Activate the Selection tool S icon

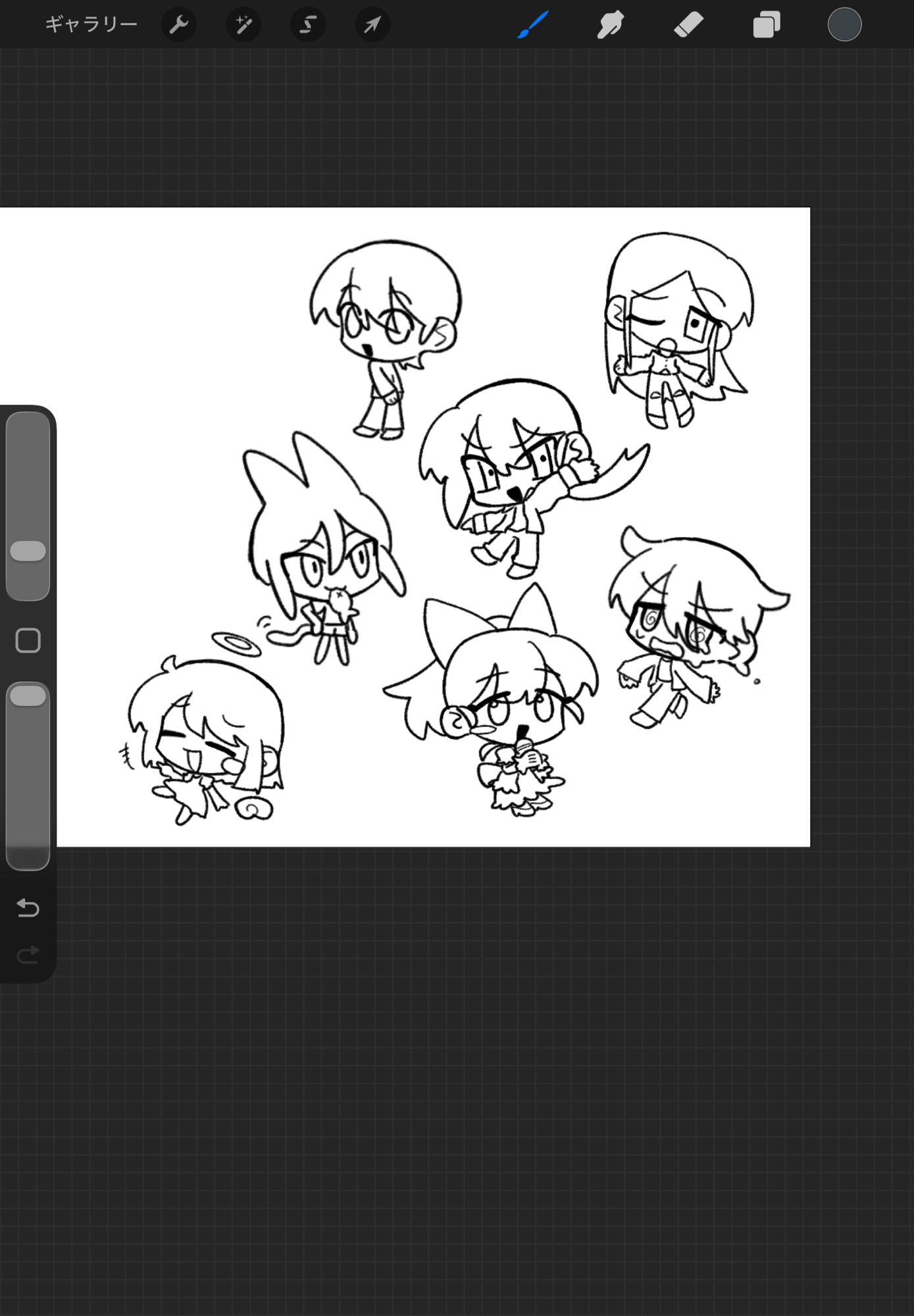(308, 25)
